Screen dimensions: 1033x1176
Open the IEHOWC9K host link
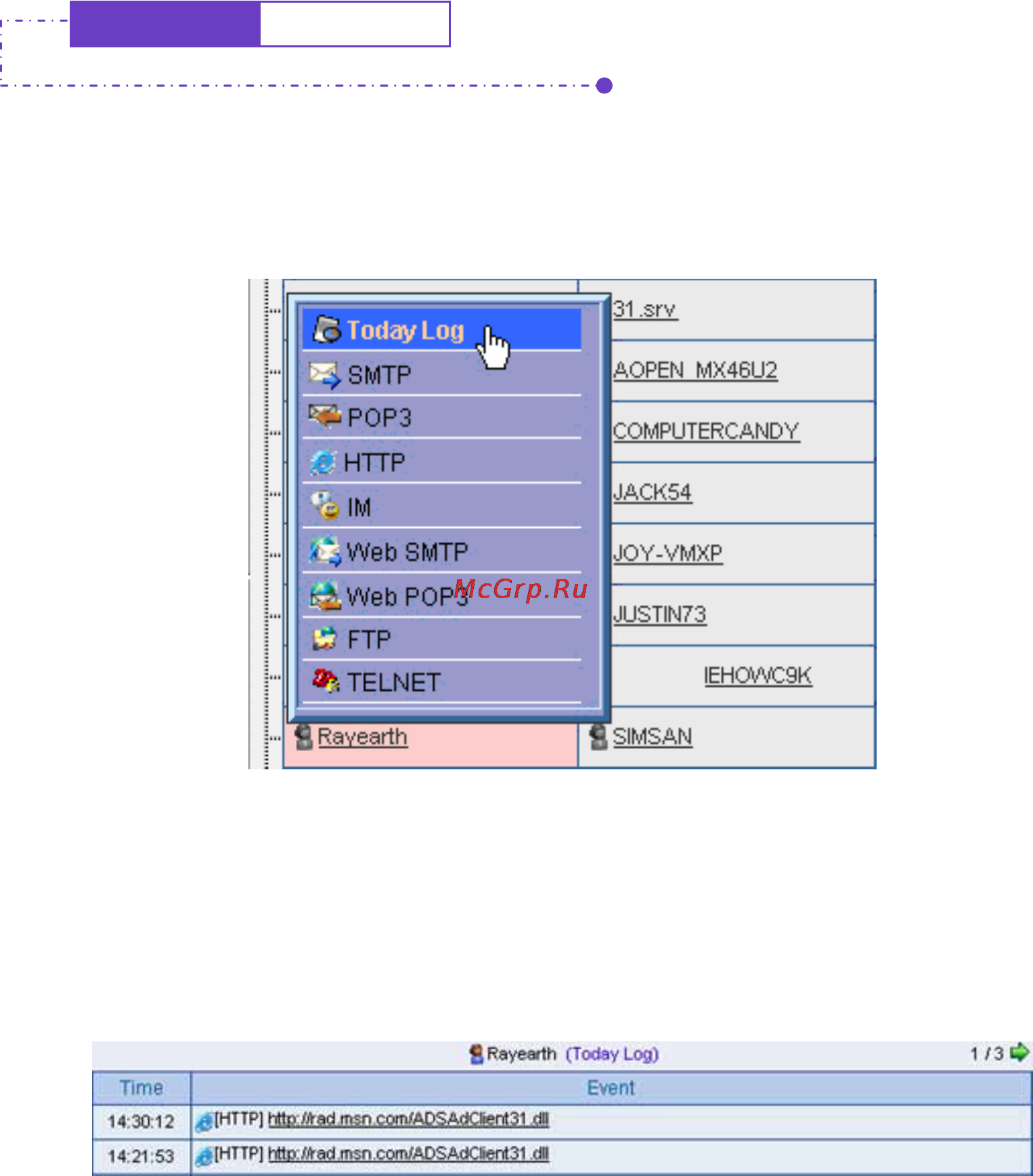758,675
